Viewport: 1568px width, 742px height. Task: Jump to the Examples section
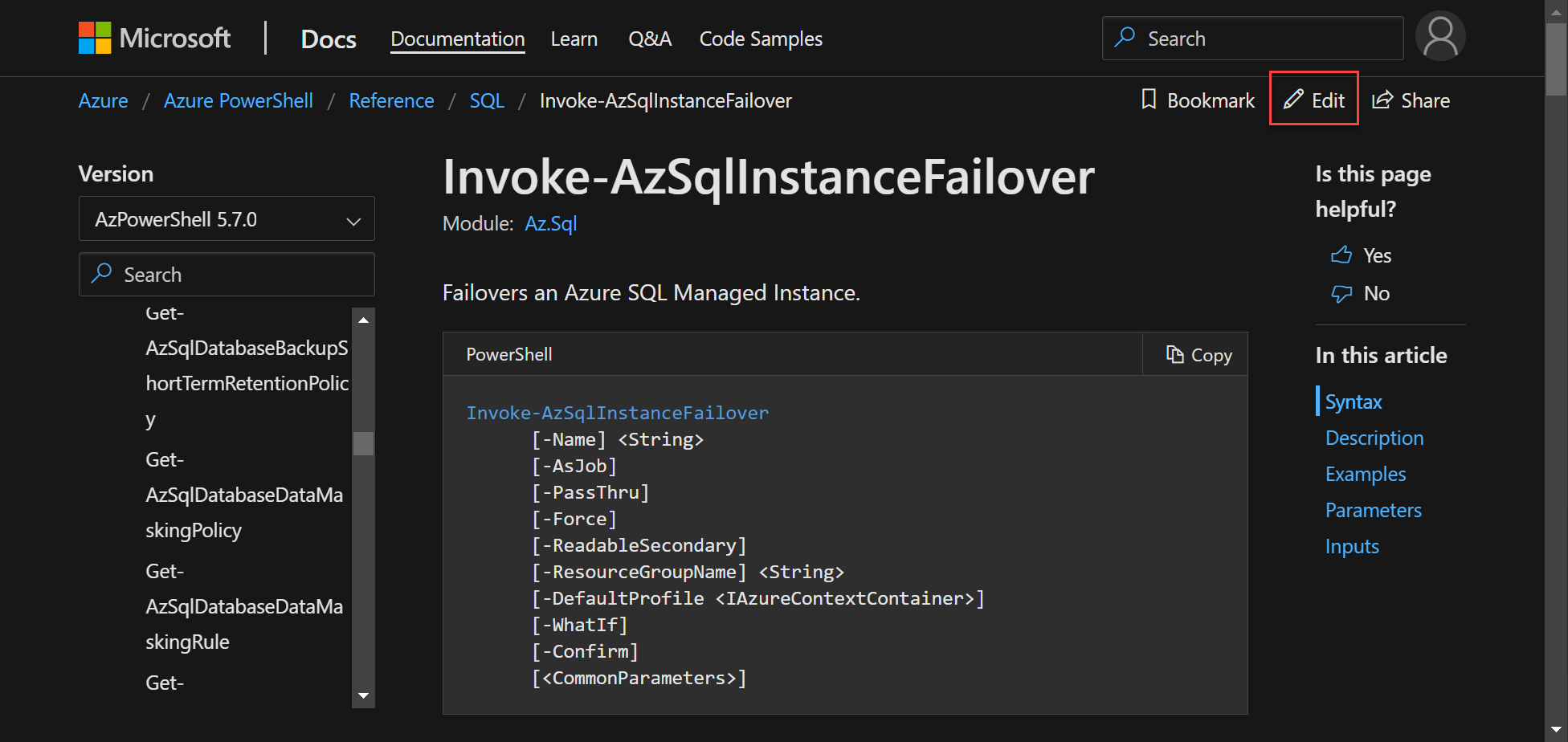click(x=1365, y=474)
